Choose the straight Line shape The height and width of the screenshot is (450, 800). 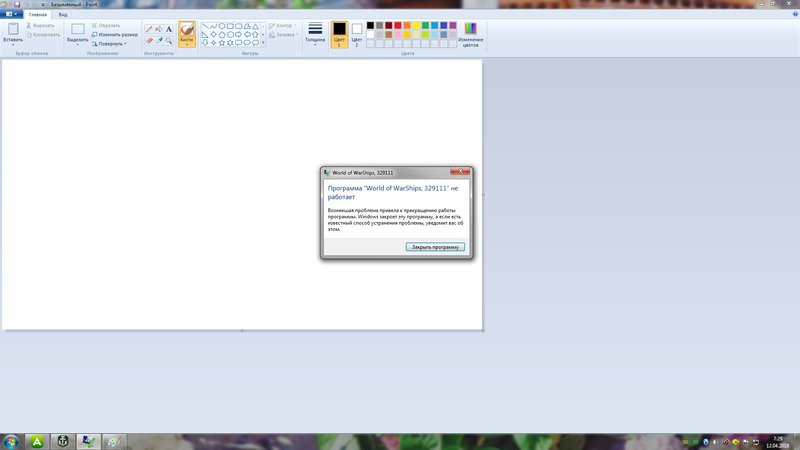click(205, 26)
